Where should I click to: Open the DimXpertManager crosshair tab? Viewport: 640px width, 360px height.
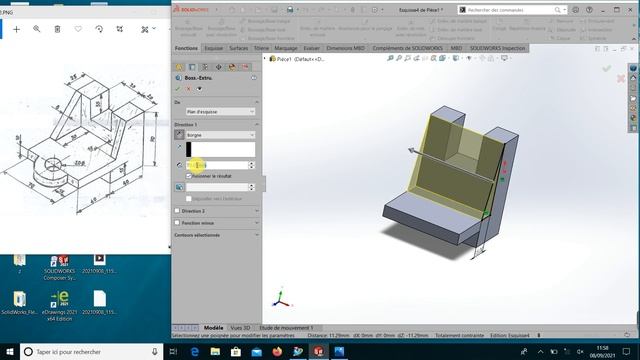tap(219, 67)
